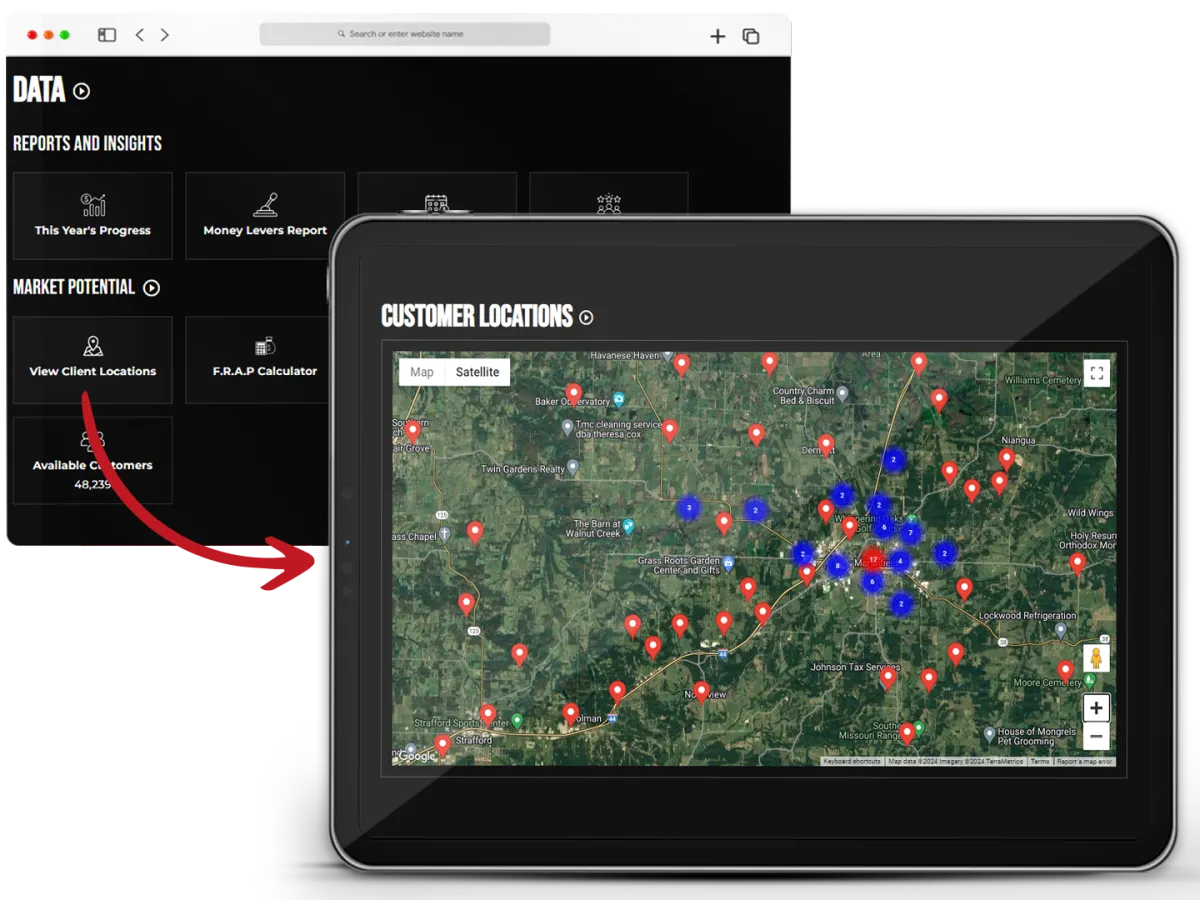Viewport: 1200px width, 900px height.
Task: Select the red pin at Niangua
Action: coord(1007,459)
